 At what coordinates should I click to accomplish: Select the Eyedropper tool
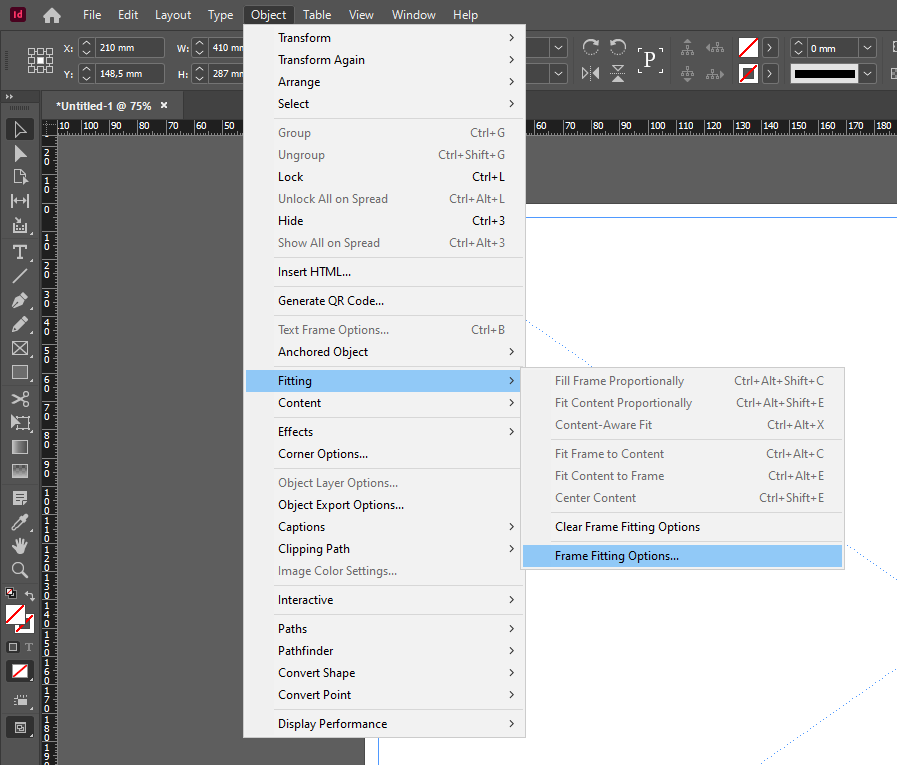click(20, 522)
